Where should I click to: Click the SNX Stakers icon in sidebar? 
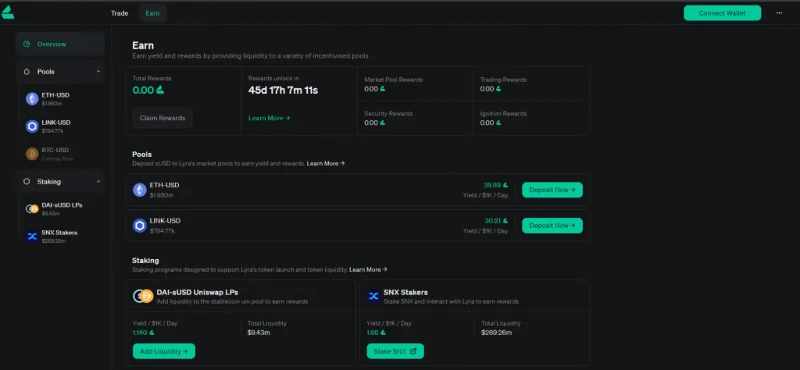32,236
